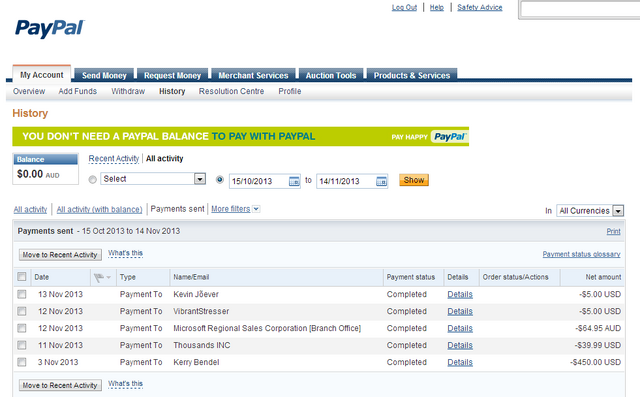Viewport: 640px width, 397px height.
Task: Click the -$64.95 AUD amount
Action: (598, 328)
